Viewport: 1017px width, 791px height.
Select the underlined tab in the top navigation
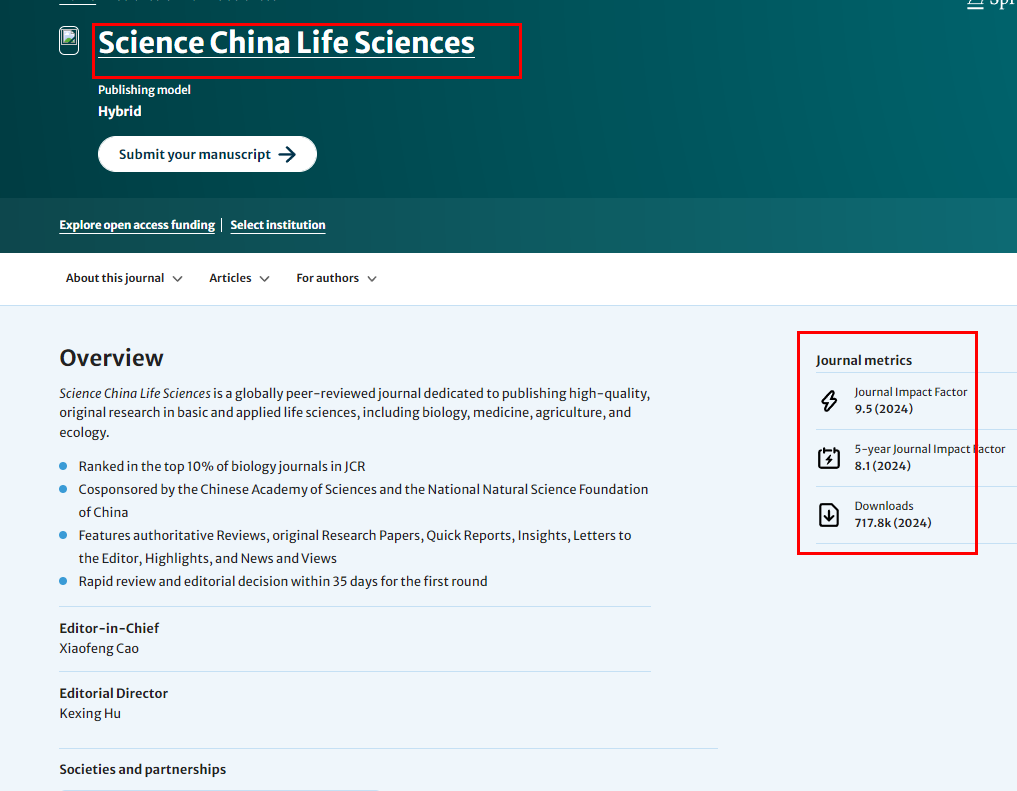tap(76, 4)
